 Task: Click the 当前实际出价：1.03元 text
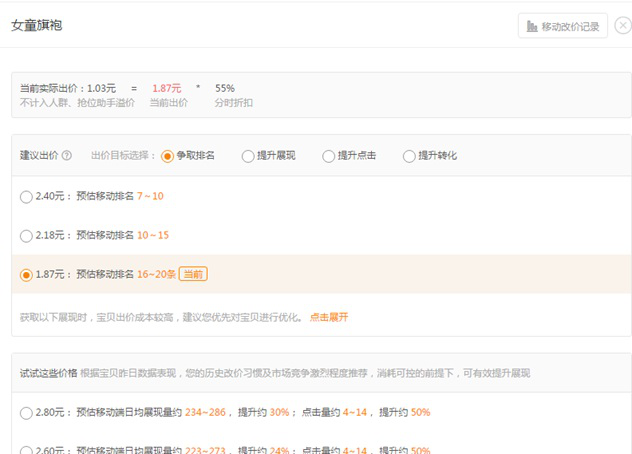68,88
